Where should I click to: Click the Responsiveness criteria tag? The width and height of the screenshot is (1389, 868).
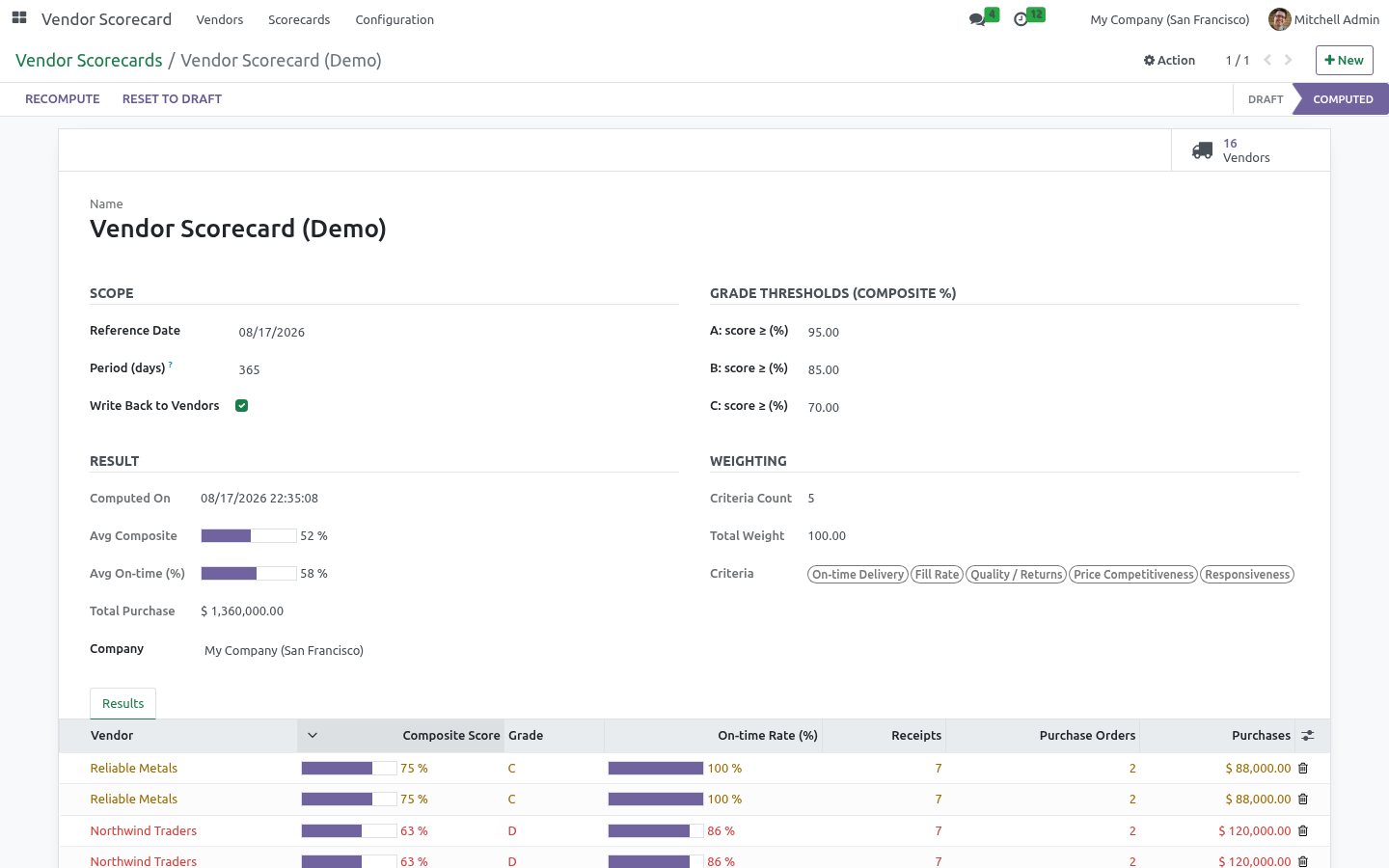(1247, 575)
